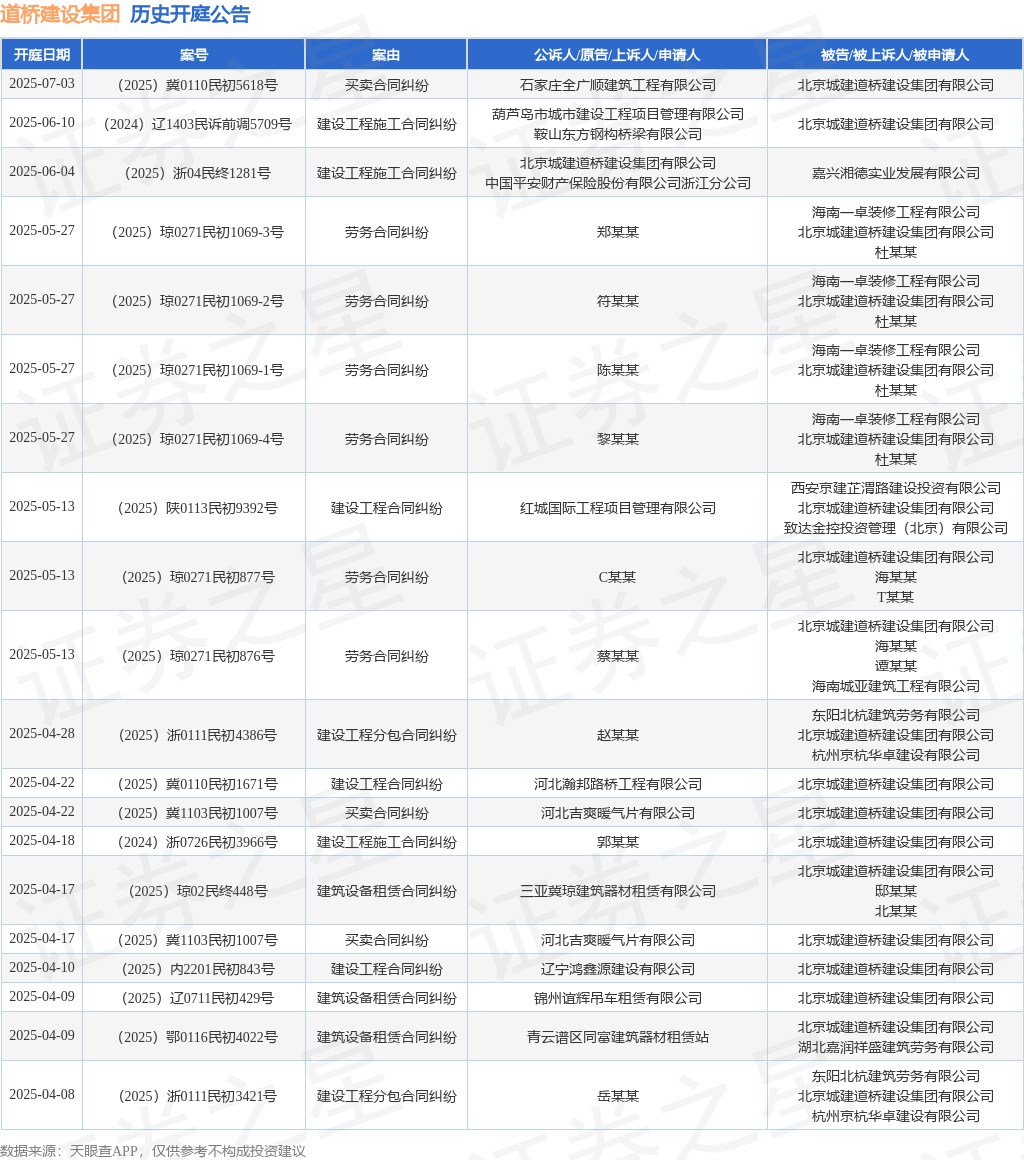
Task: Click plaintiff 河北瀚邦路桥工程有限公司
Action: tap(618, 784)
